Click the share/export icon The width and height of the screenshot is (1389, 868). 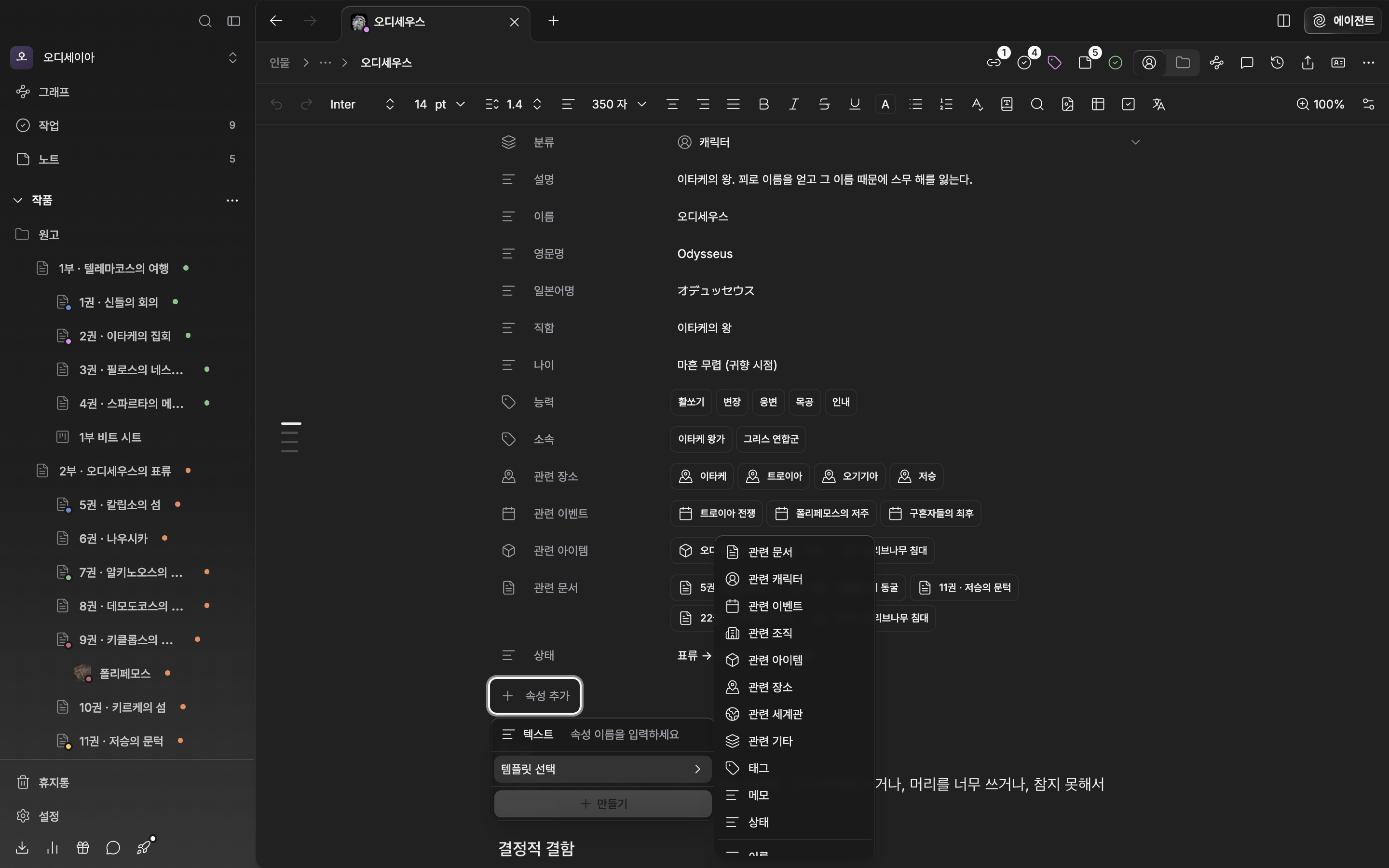[1307, 63]
